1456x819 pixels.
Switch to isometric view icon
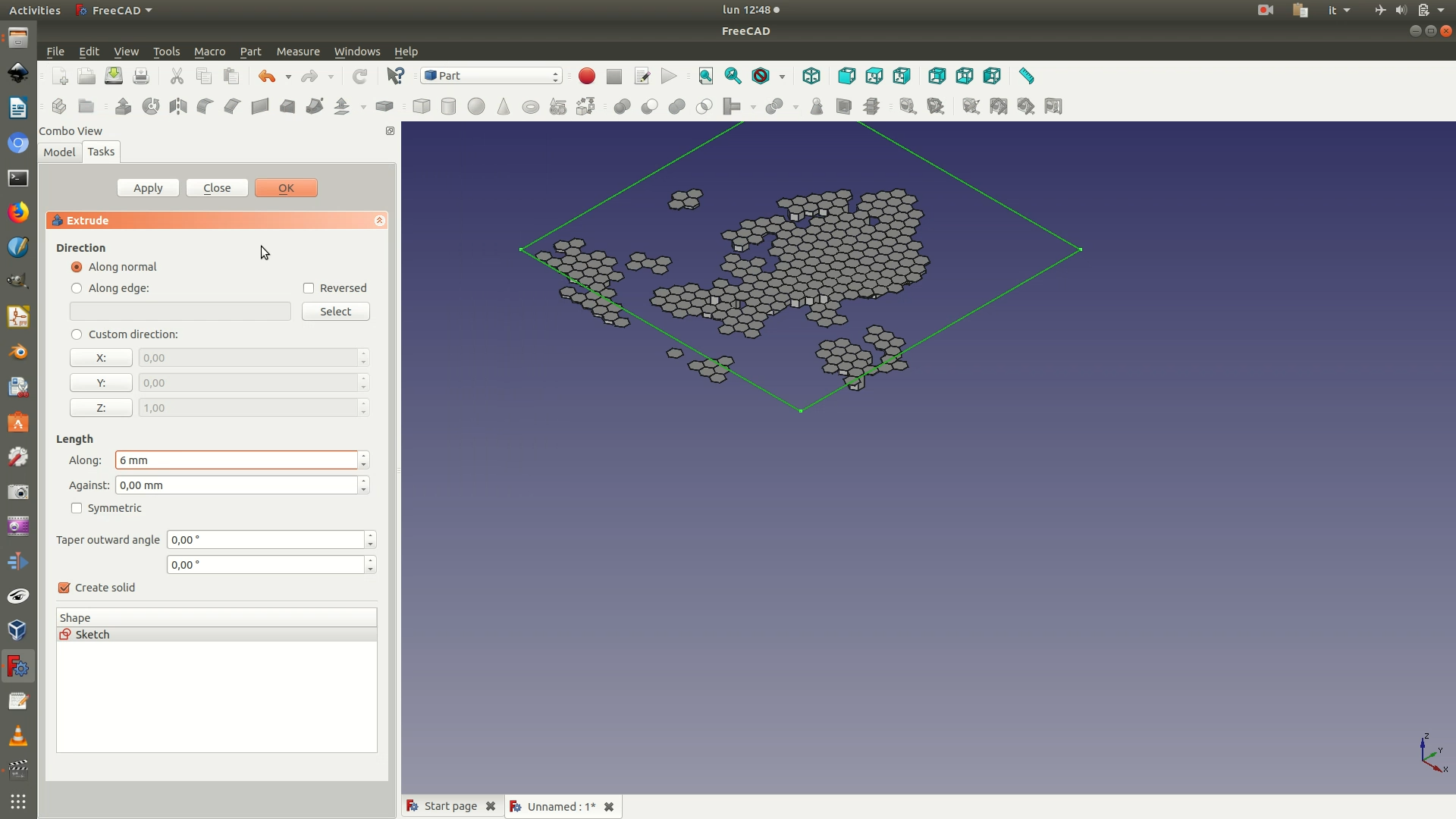point(811,76)
